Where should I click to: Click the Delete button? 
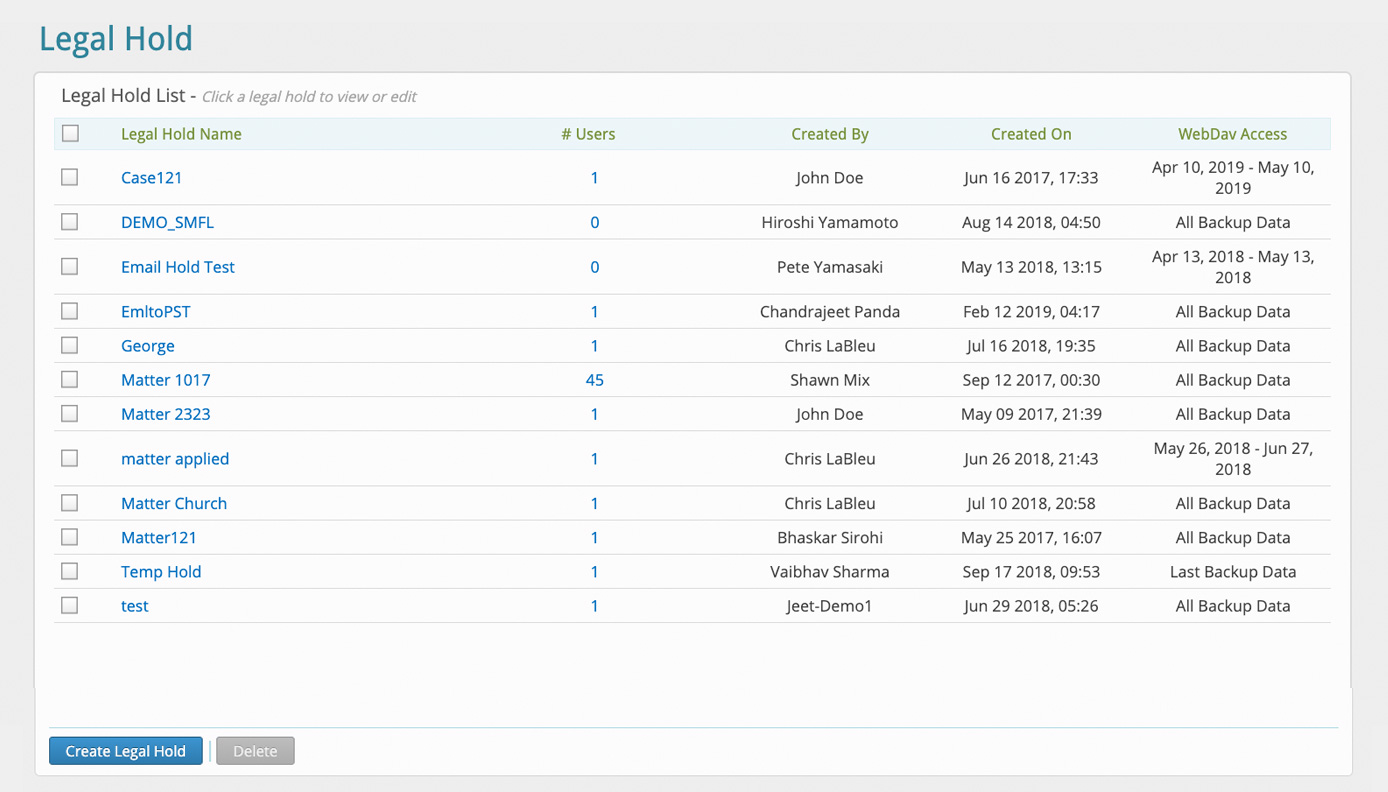tap(254, 750)
